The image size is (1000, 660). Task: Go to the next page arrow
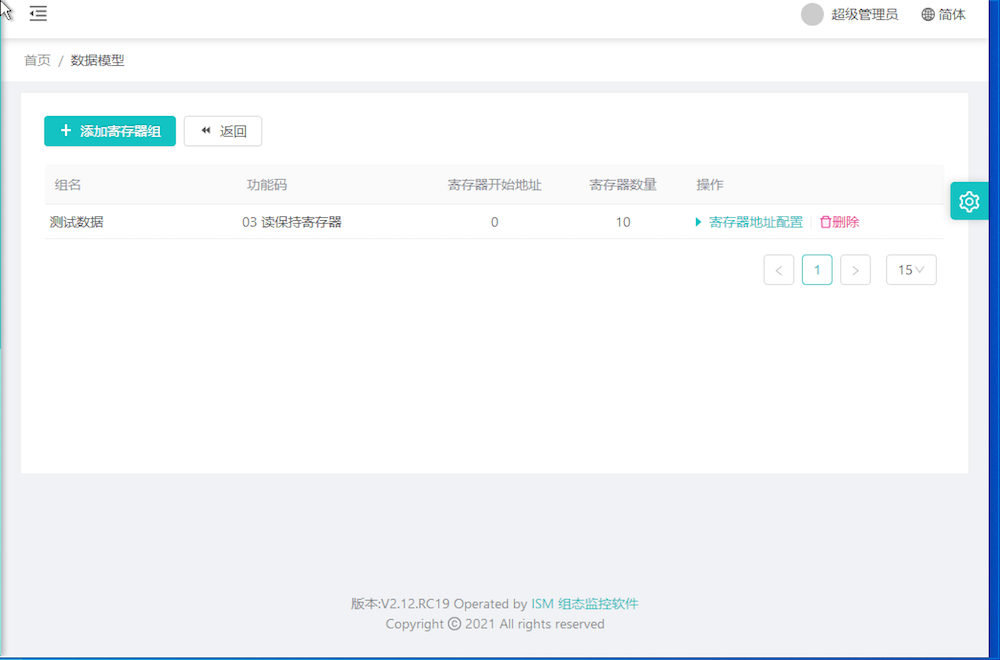[x=855, y=270]
